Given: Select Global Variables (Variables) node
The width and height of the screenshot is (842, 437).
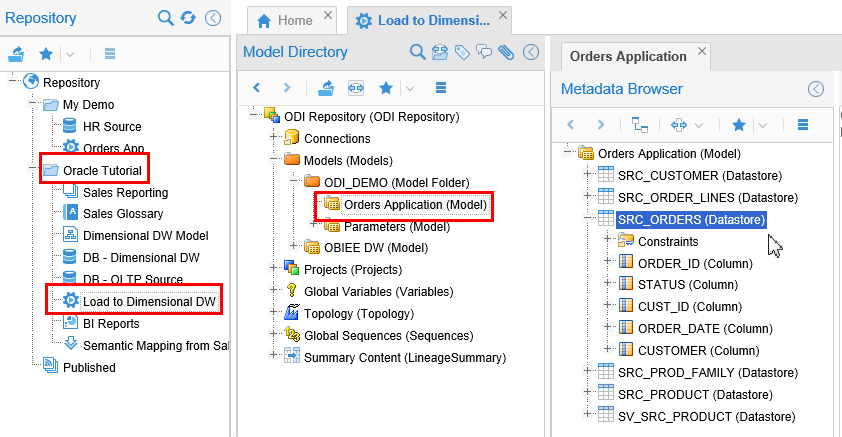Looking at the screenshot, I should (378, 292).
